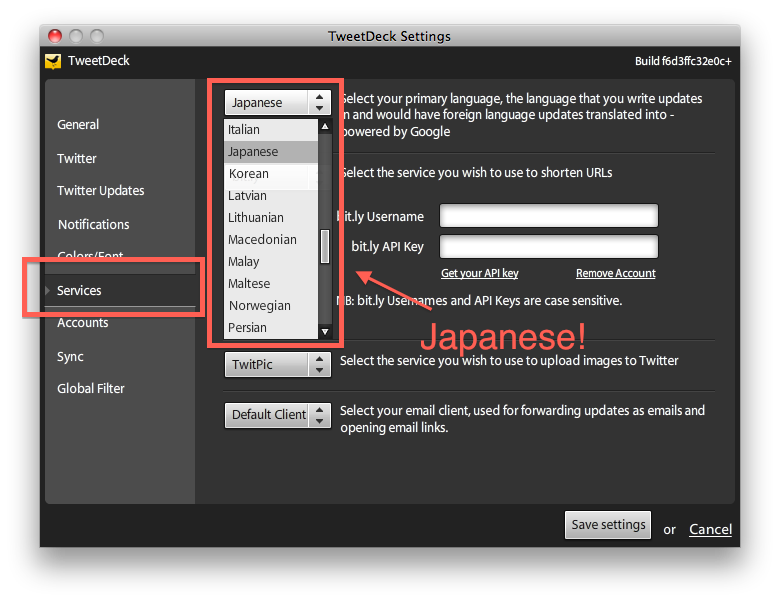Open the Global Filter settings section
The height and width of the screenshot is (602, 780).
click(x=91, y=389)
